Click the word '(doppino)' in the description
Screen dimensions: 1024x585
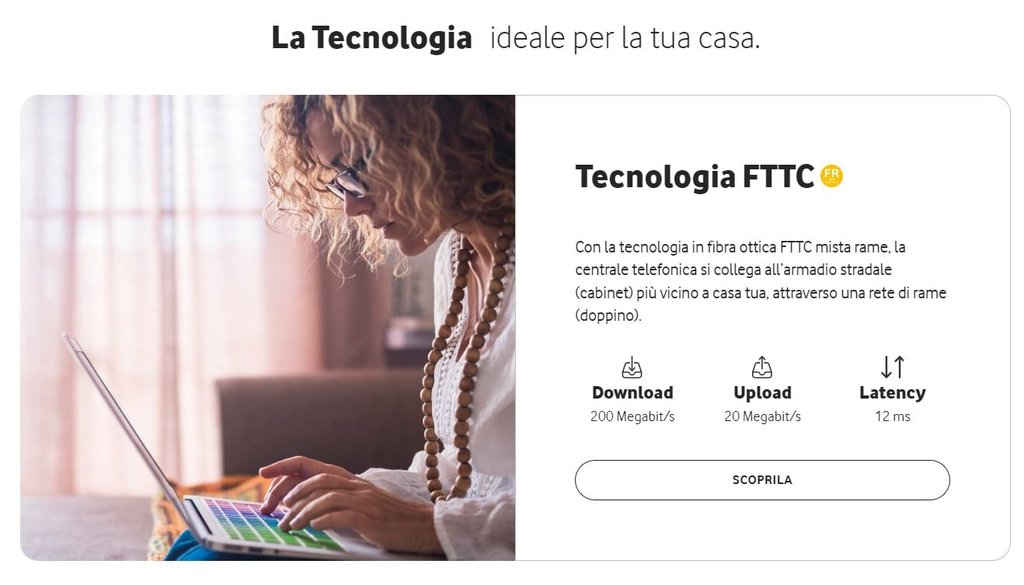pyautogui.click(x=608, y=316)
